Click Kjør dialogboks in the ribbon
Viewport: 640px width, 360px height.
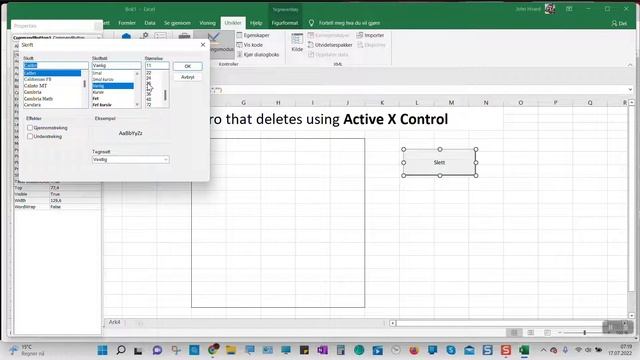pyautogui.click(x=258, y=54)
